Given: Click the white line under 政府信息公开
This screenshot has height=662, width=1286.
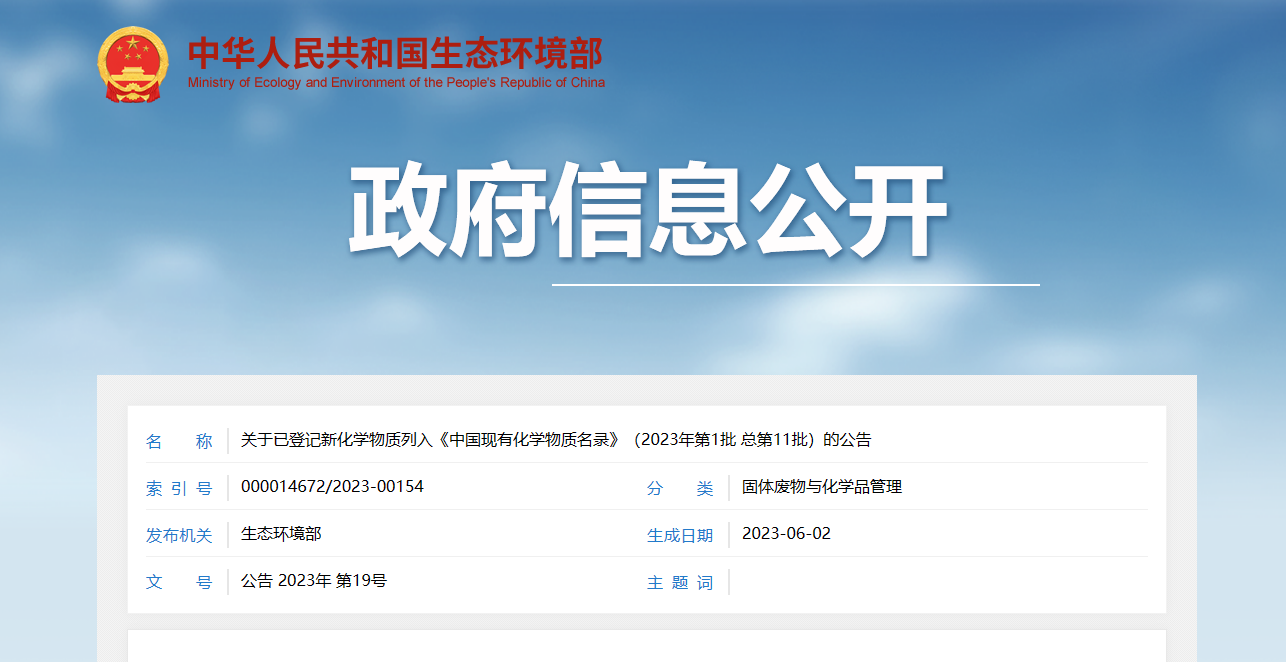Looking at the screenshot, I should [795, 285].
